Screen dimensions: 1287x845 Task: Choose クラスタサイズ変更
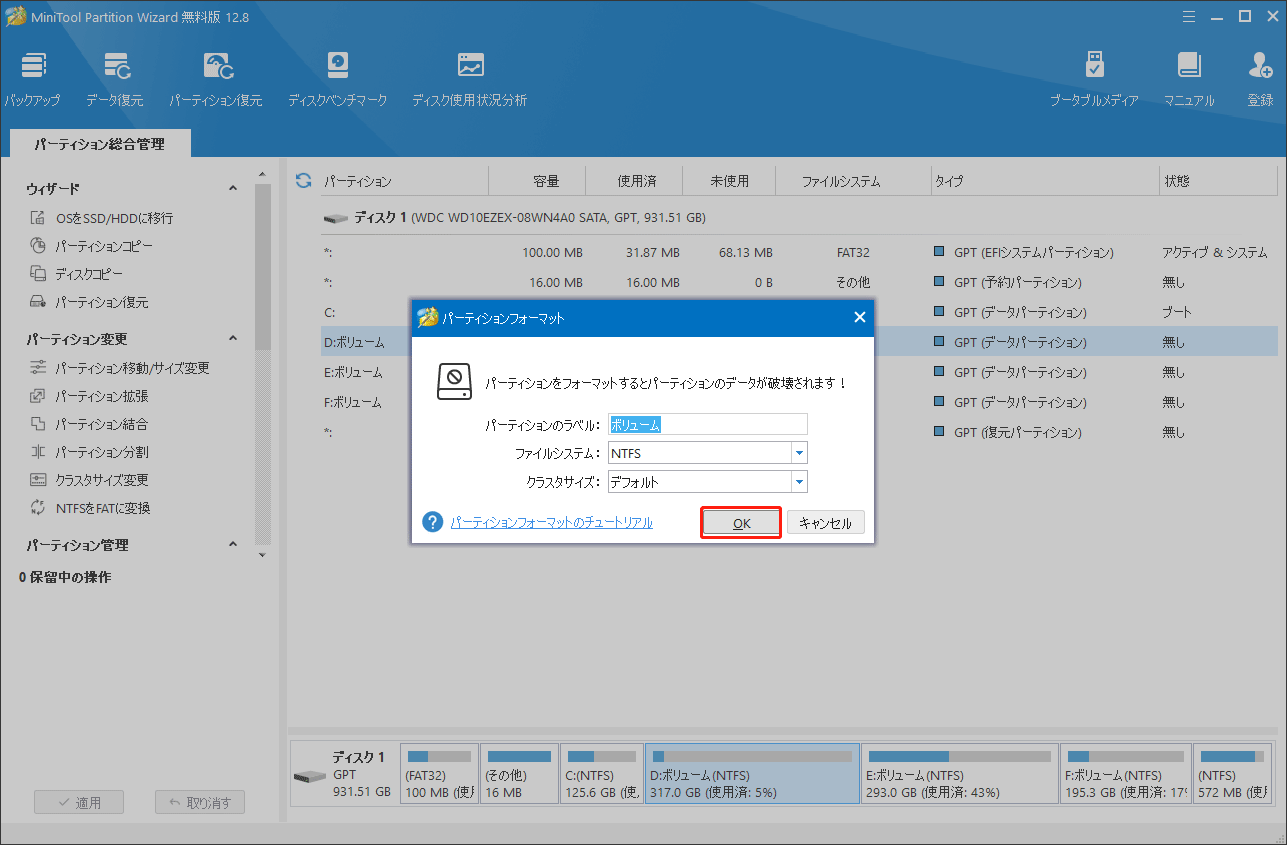coord(88,480)
